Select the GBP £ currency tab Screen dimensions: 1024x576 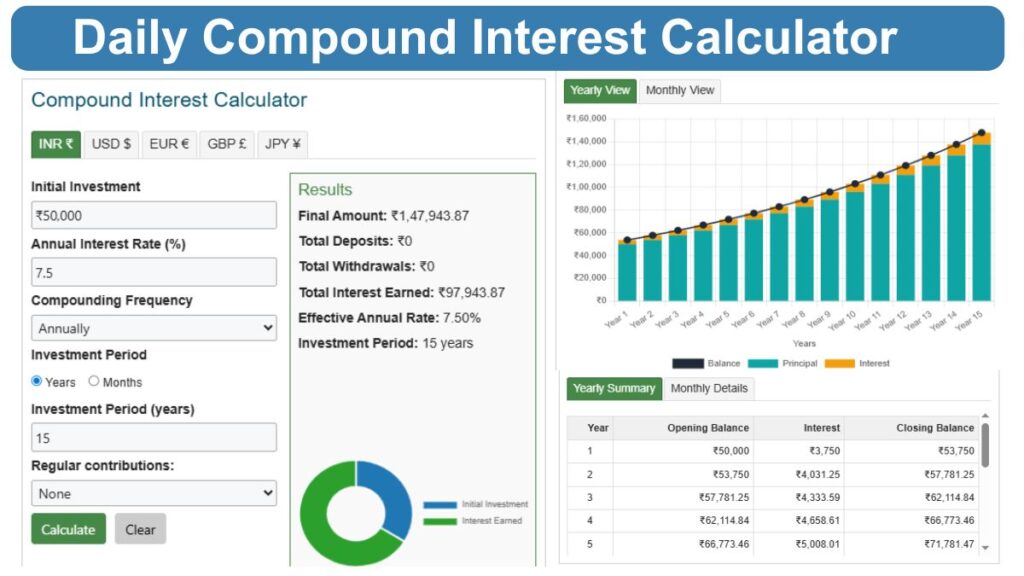pos(226,143)
